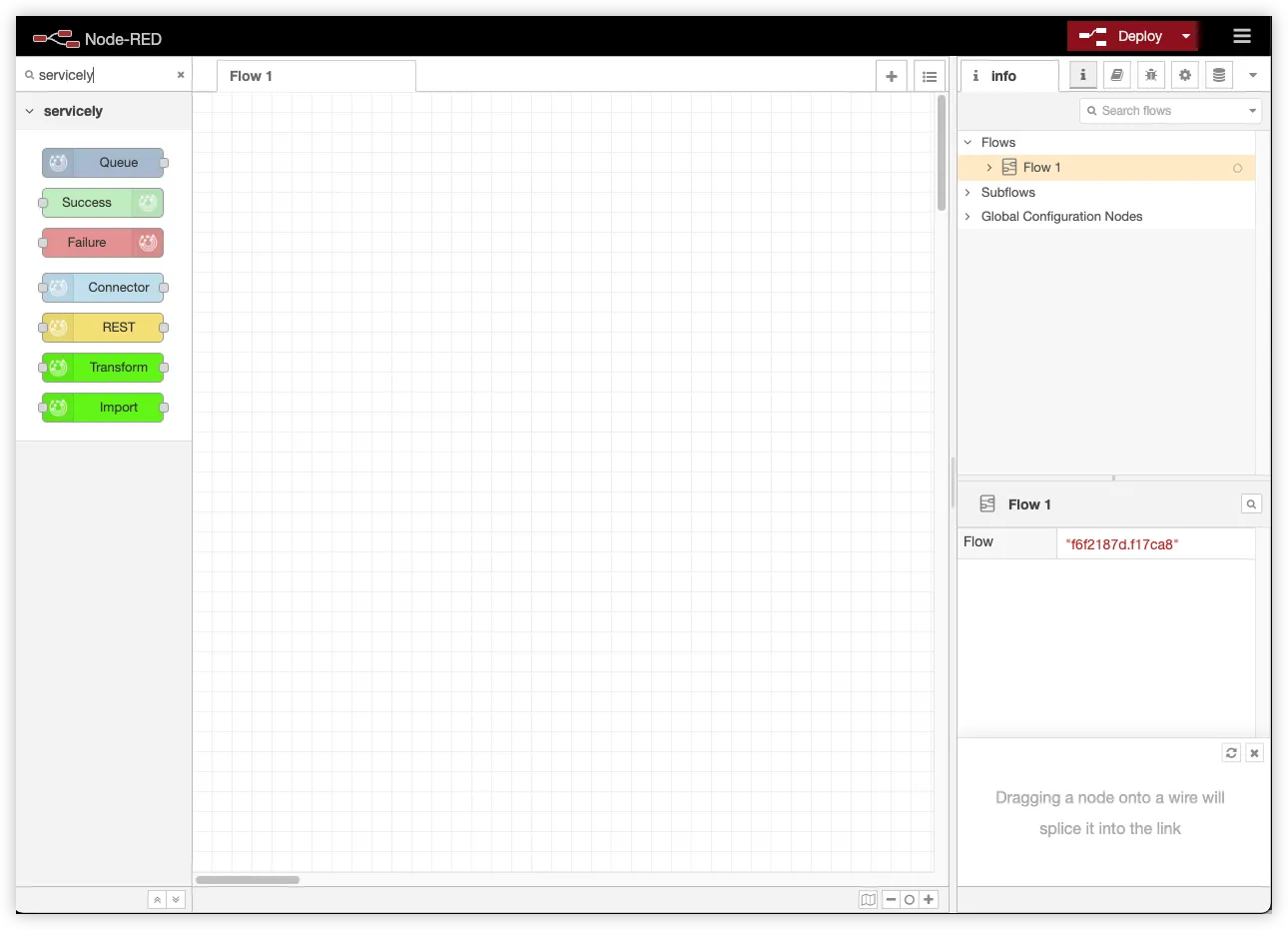Screen dimensions: 1288x930
Task: Expand Global Configuration Nodes section
Action: (x=967, y=217)
